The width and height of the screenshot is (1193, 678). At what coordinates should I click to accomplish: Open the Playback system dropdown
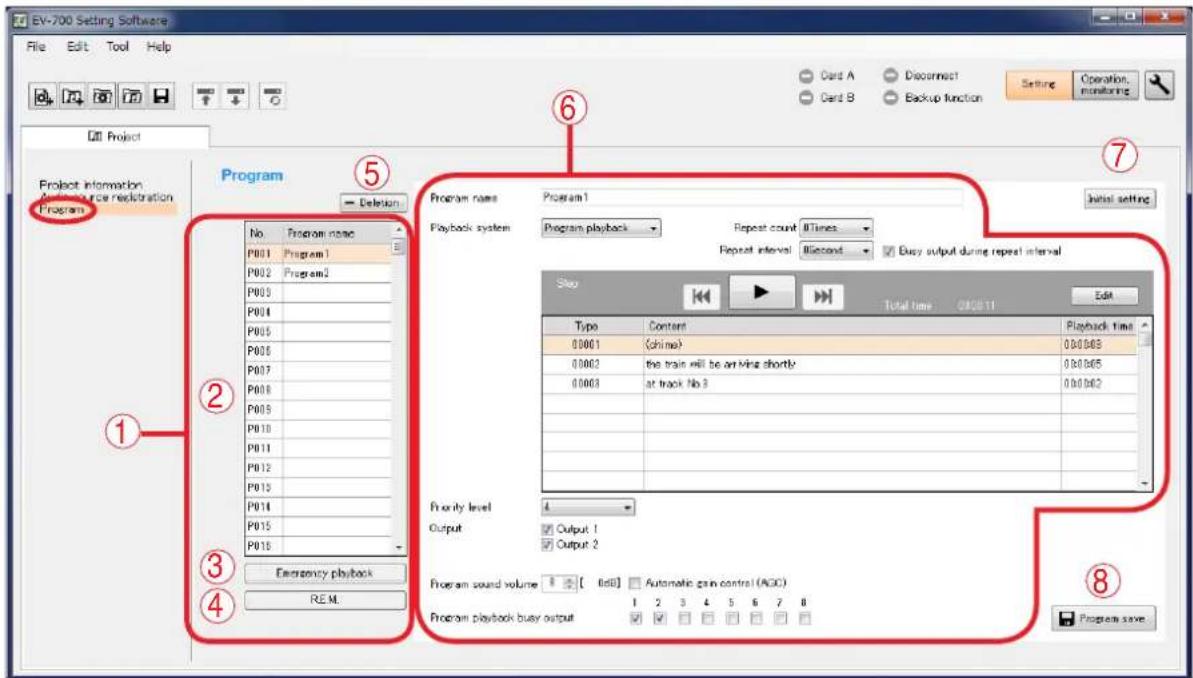point(600,228)
